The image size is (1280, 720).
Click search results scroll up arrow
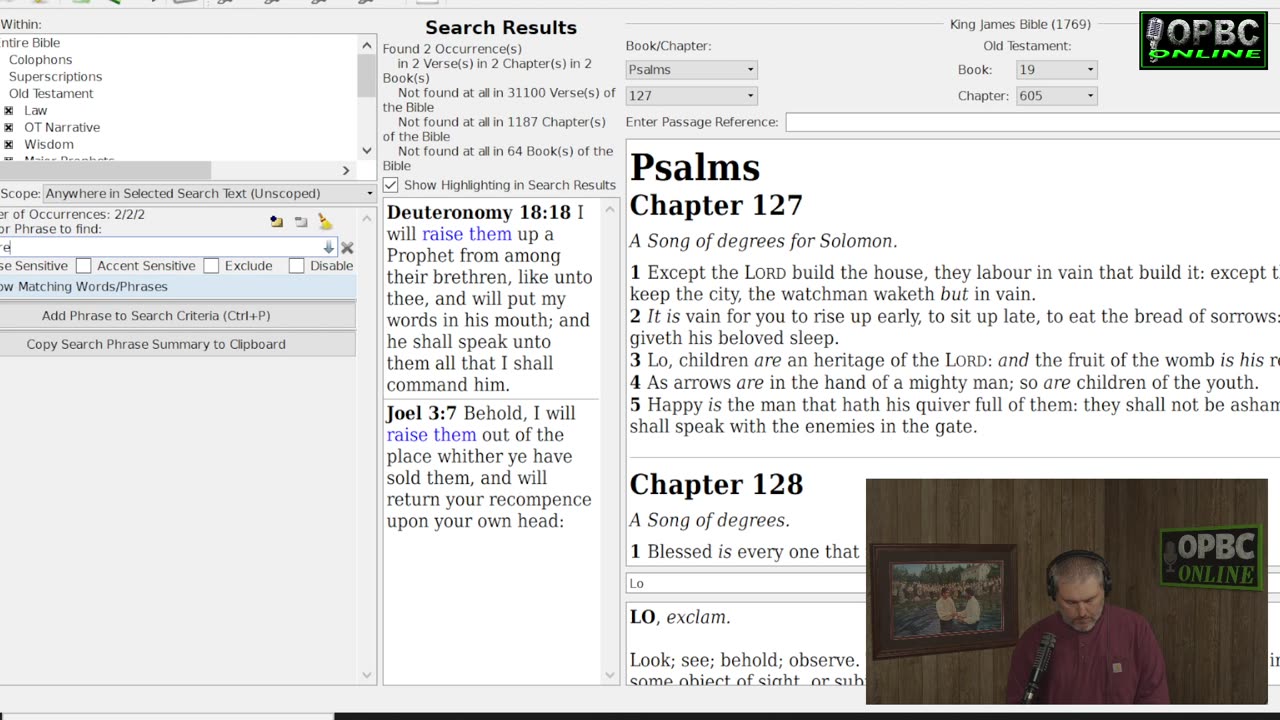click(611, 208)
